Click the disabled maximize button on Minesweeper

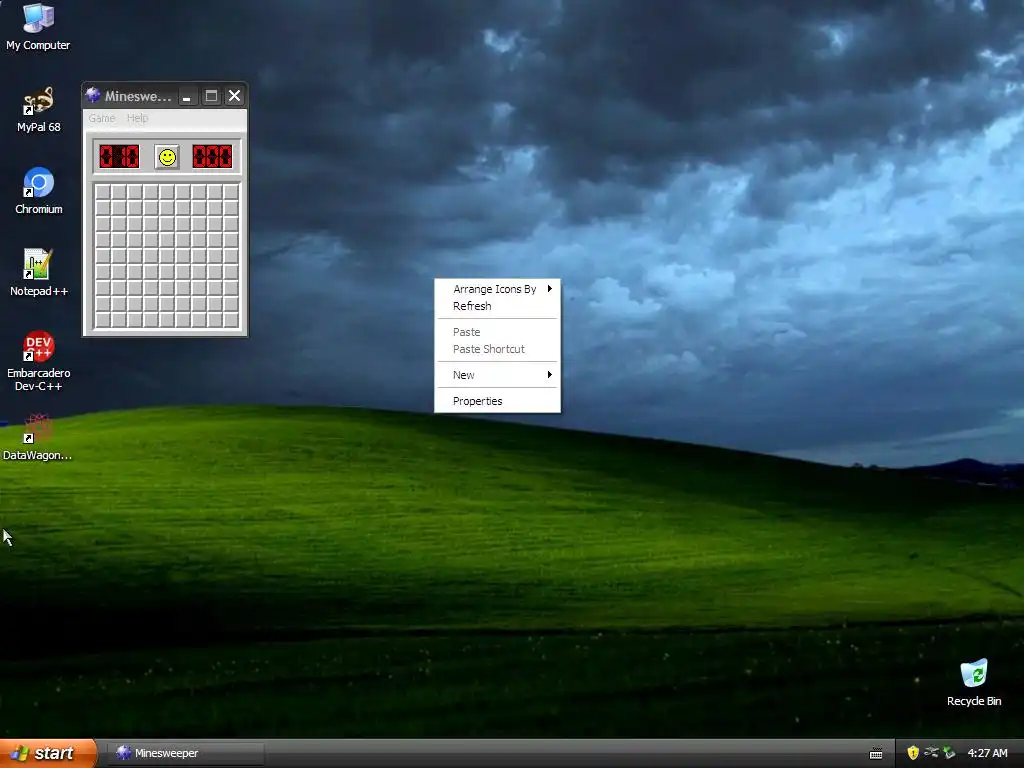(x=211, y=96)
